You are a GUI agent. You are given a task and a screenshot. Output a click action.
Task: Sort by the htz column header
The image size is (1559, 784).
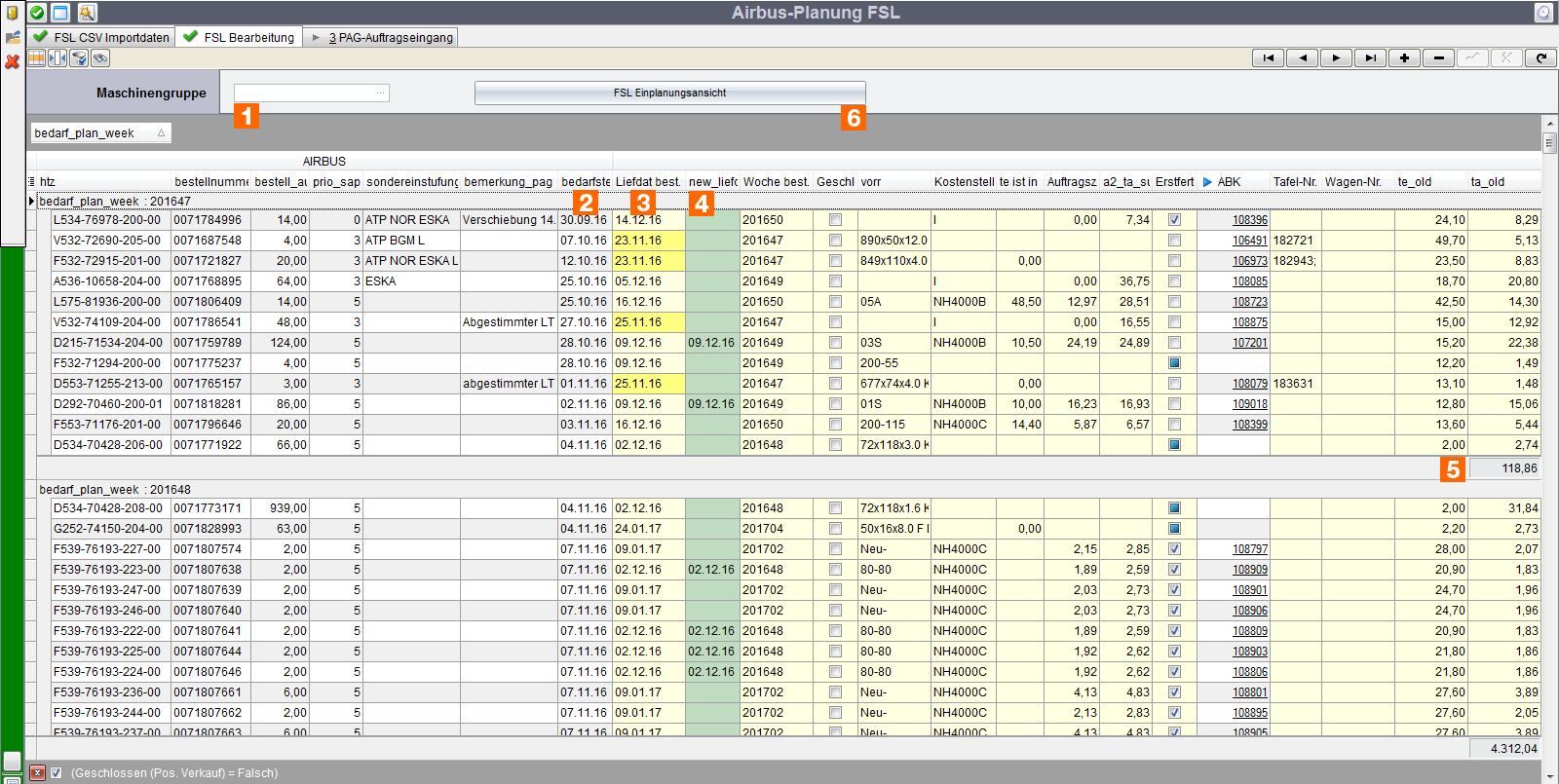[x=104, y=181]
